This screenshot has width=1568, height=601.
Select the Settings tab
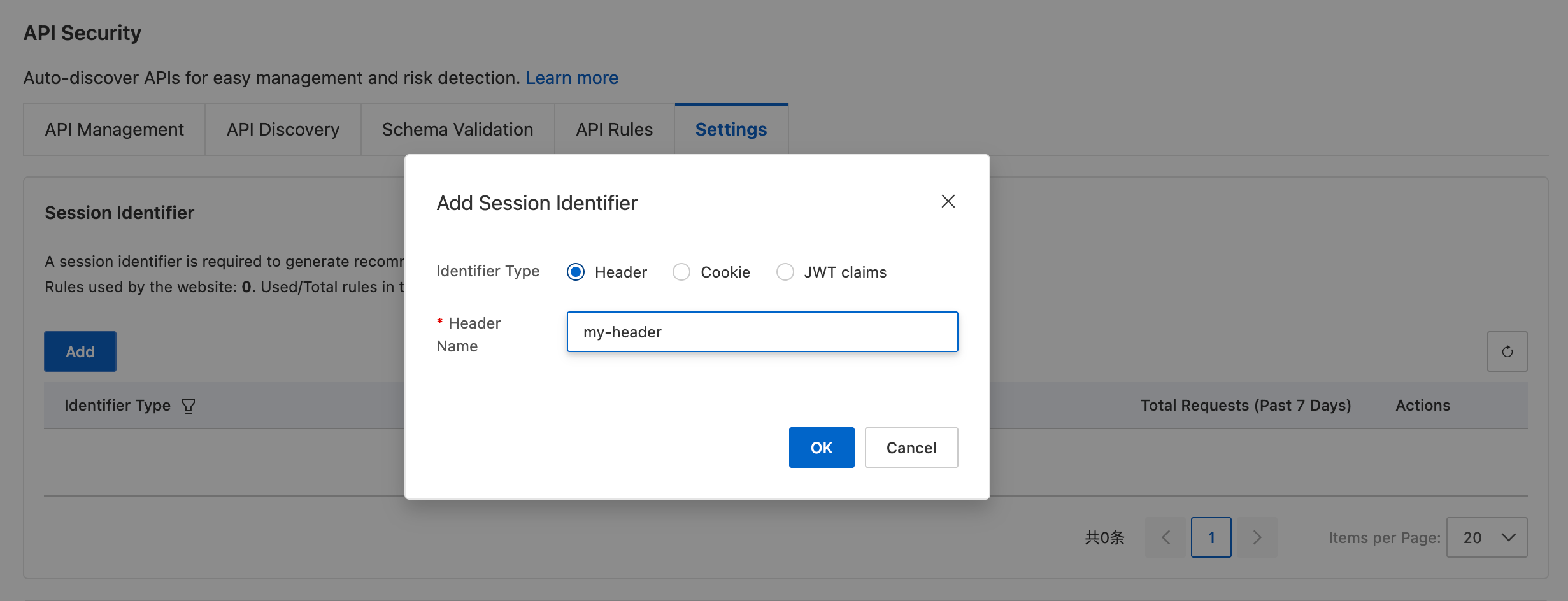tap(731, 129)
